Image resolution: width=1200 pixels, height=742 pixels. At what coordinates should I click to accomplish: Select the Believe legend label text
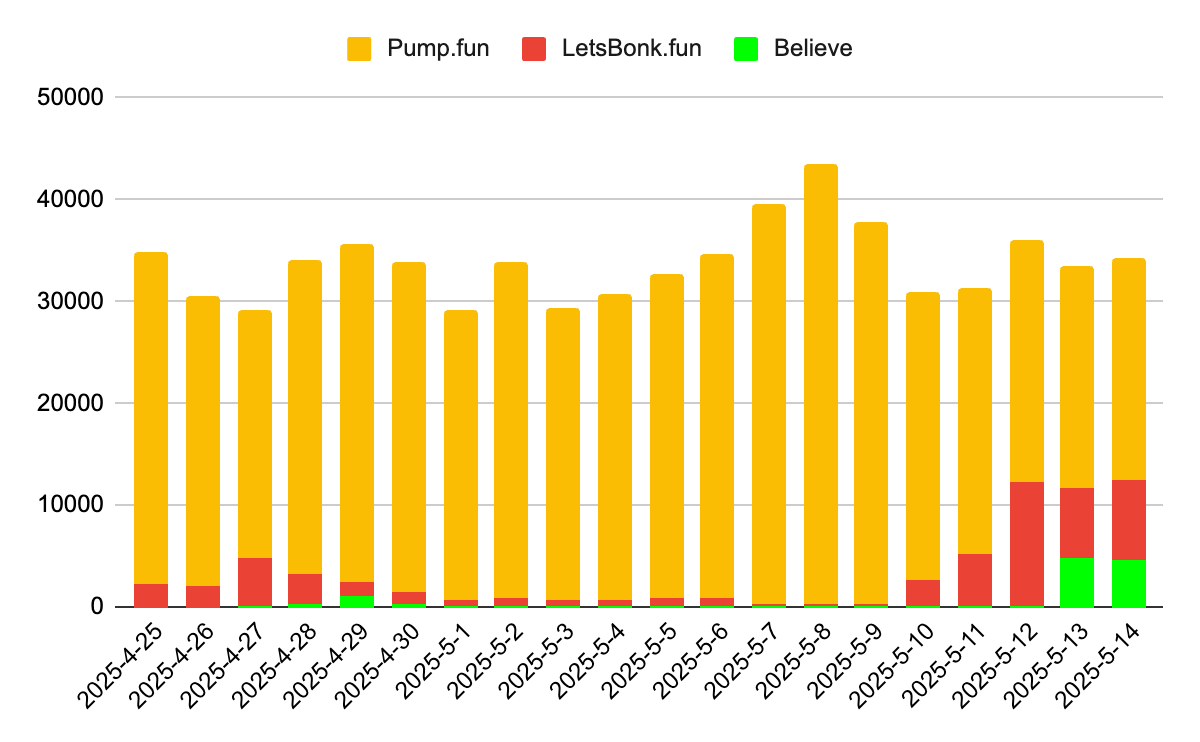(x=813, y=48)
